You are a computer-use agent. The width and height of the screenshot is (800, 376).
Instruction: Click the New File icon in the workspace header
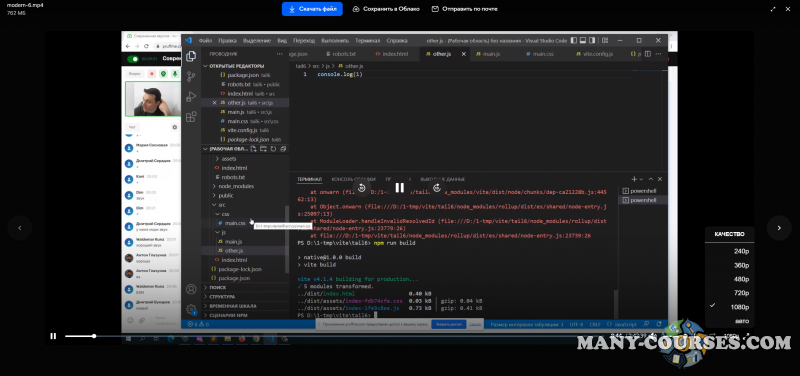pos(253,149)
